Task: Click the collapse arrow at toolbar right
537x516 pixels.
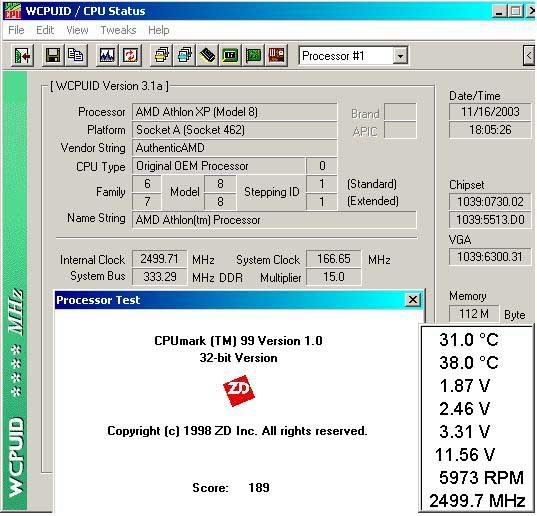Action: (x=529, y=55)
